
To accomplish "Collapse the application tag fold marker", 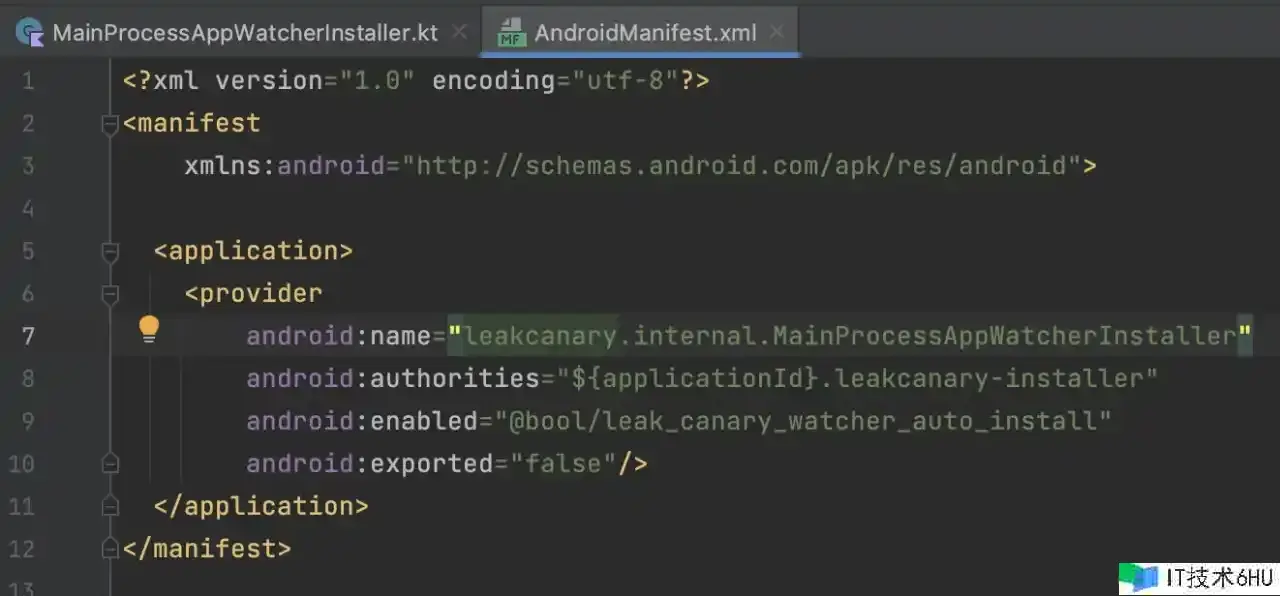I will (x=110, y=251).
